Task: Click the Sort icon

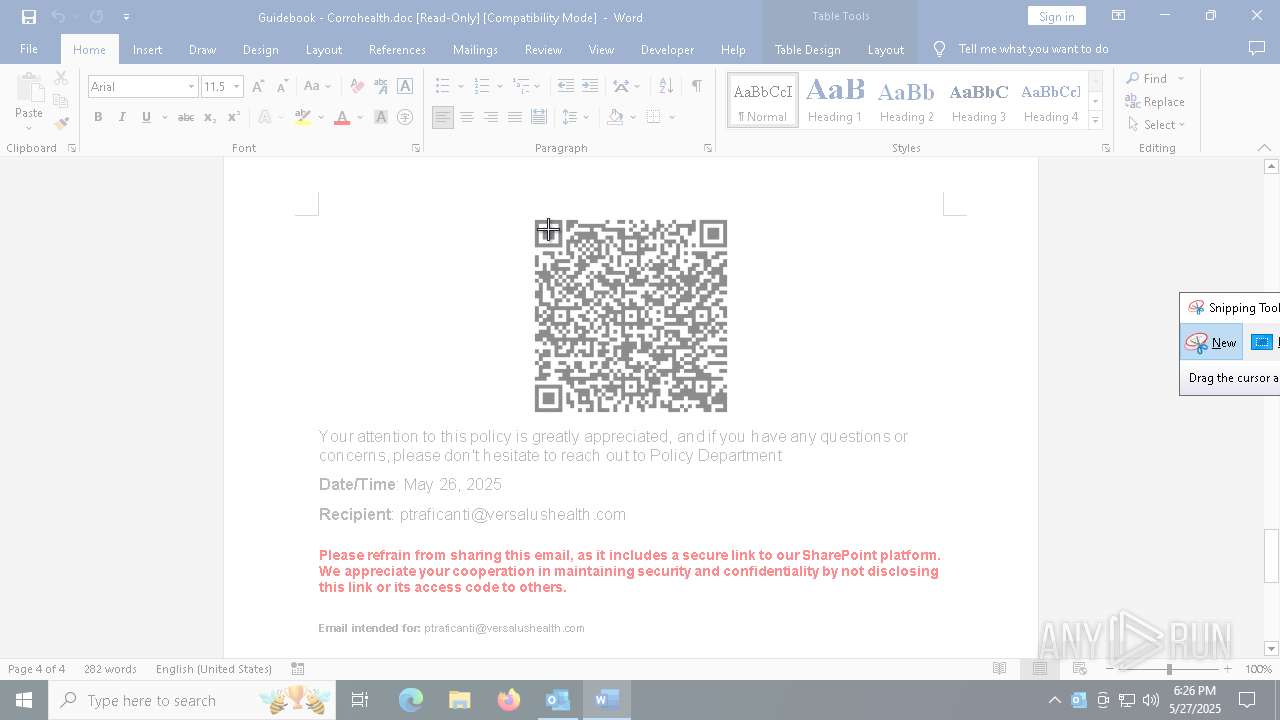Action: click(x=666, y=86)
